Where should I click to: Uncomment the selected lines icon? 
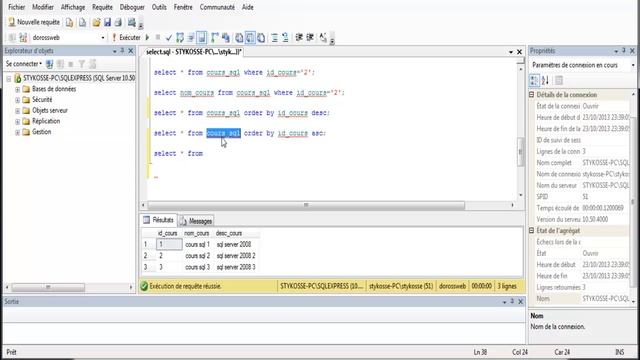click(285, 38)
